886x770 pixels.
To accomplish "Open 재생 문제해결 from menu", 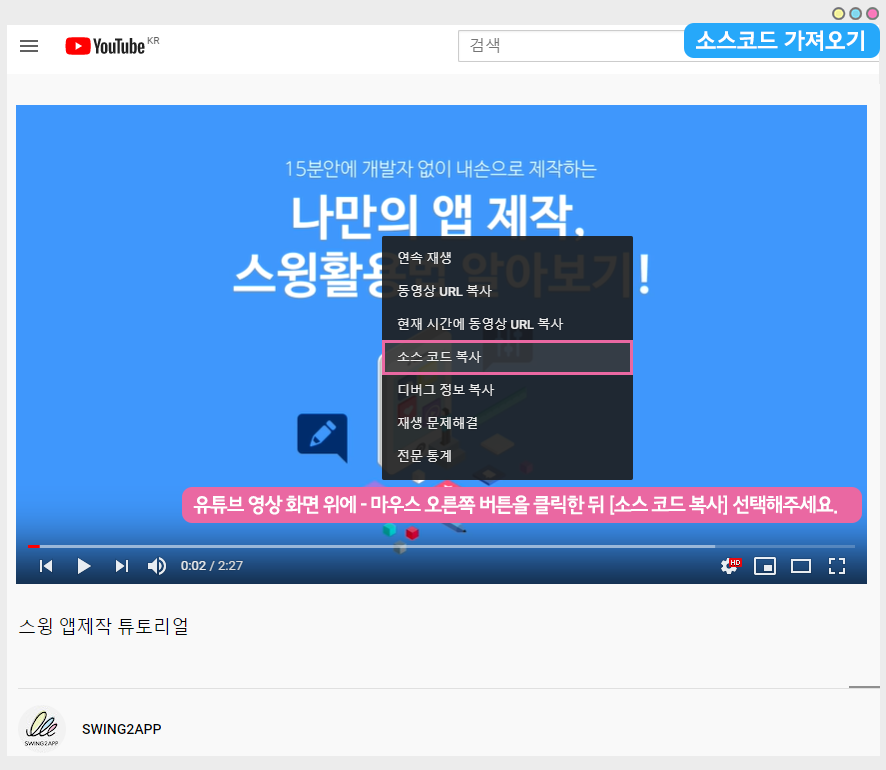I will [437, 423].
